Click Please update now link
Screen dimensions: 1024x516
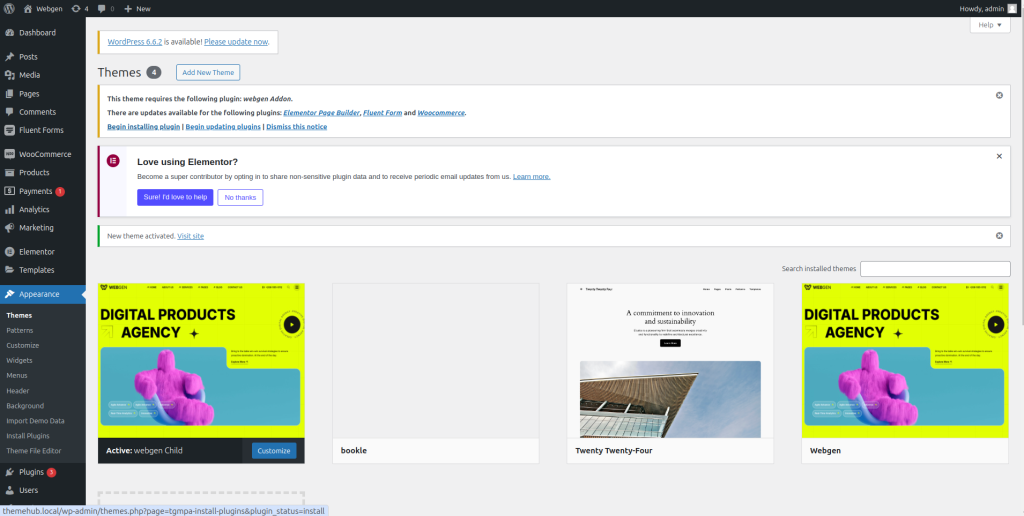tap(236, 41)
